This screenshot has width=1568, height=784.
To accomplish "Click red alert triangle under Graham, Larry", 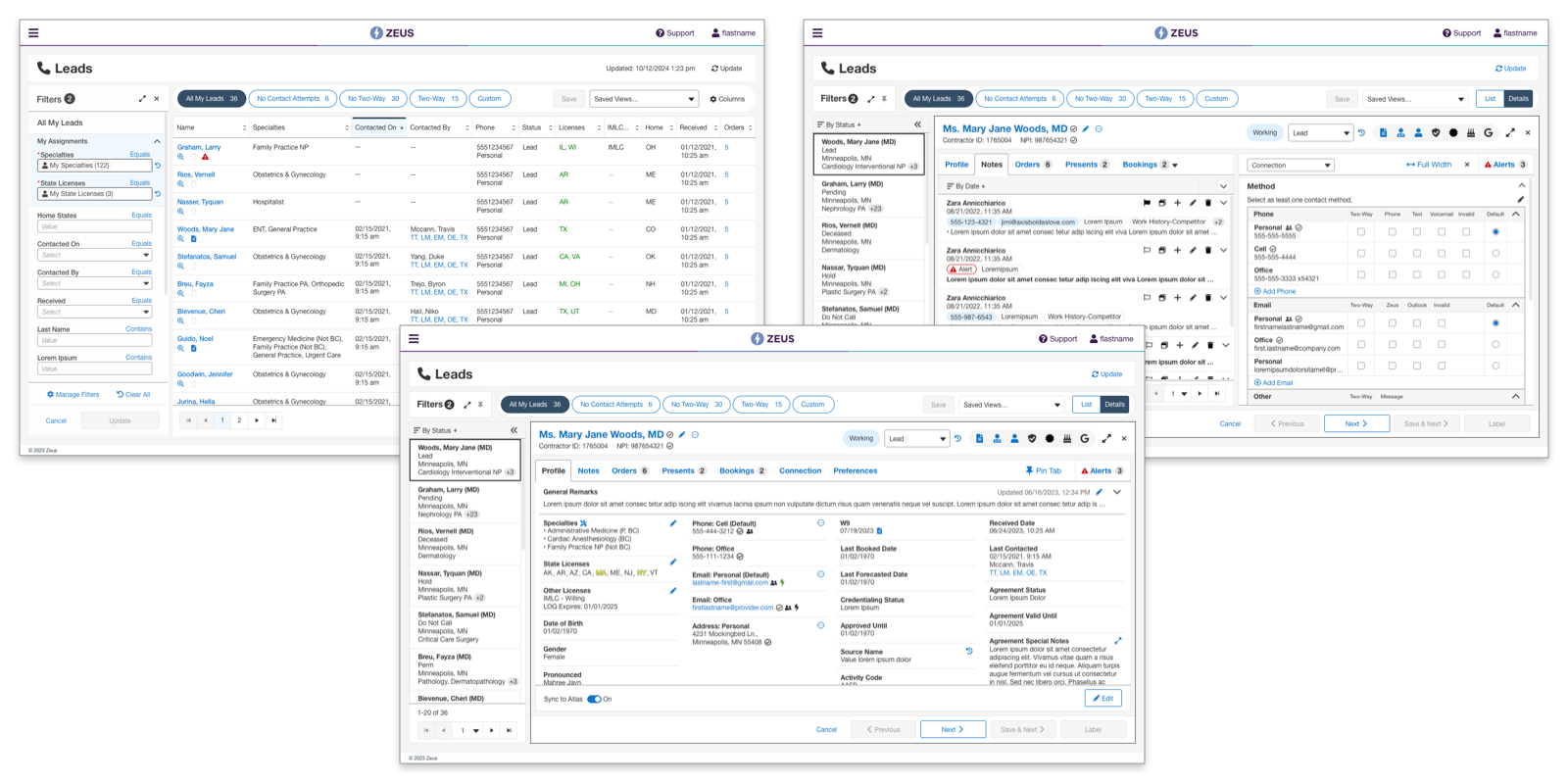I will (x=205, y=157).
